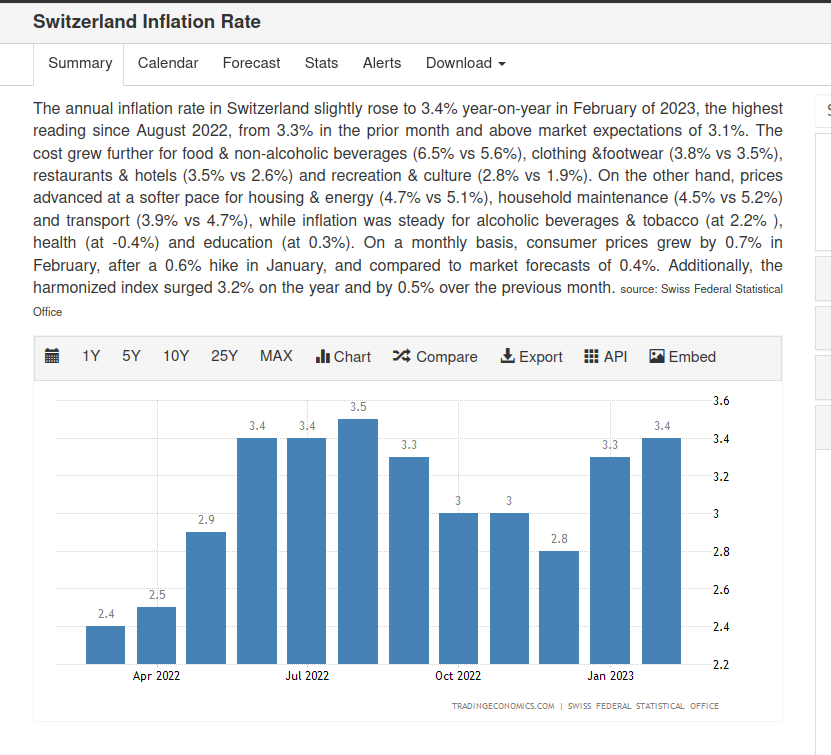Open the Calendar tab
The width and height of the screenshot is (831, 755).
[168, 63]
